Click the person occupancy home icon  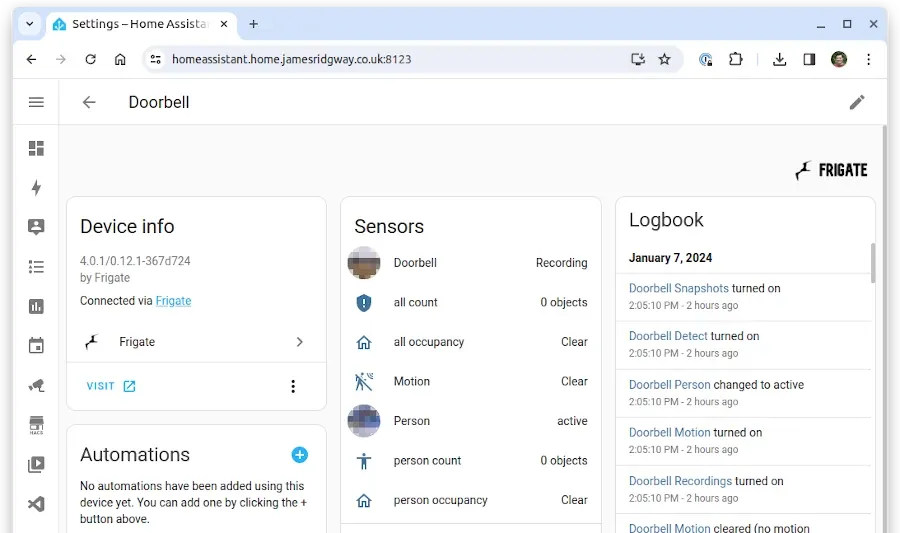pyautogui.click(x=364, y=500)
